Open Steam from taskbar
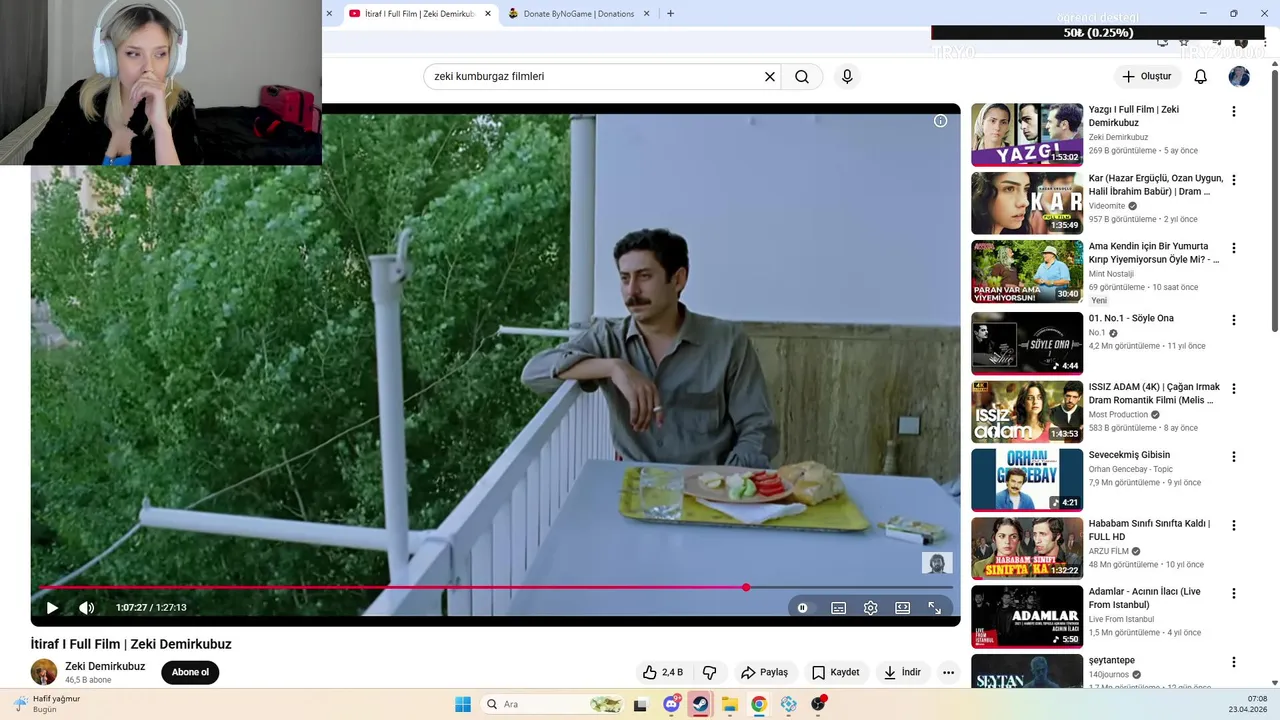This screenshot has height=720, width=1280. click(x=701, y=704)
